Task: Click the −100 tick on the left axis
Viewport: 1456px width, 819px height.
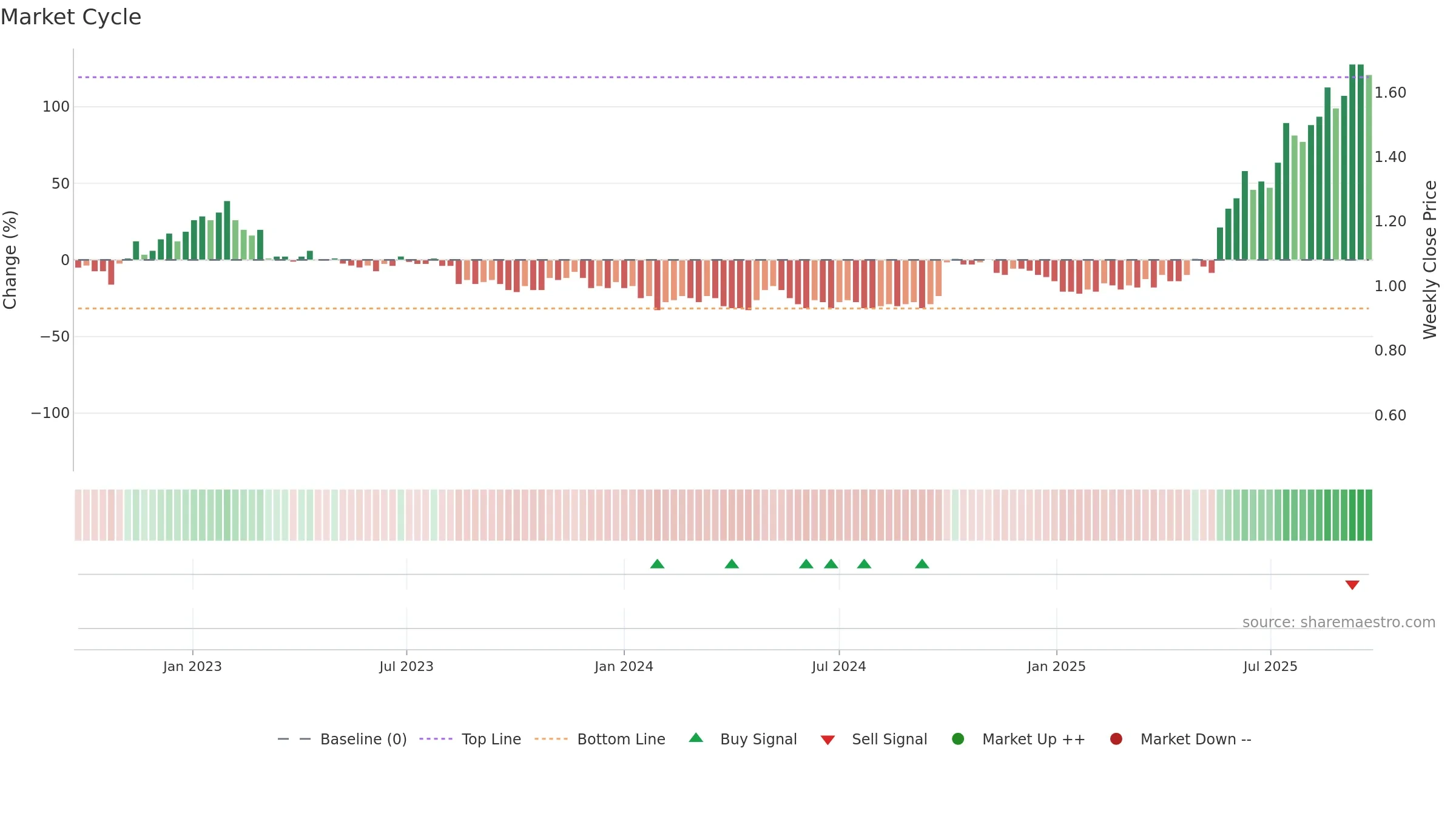Action: [x=50, y=413]
